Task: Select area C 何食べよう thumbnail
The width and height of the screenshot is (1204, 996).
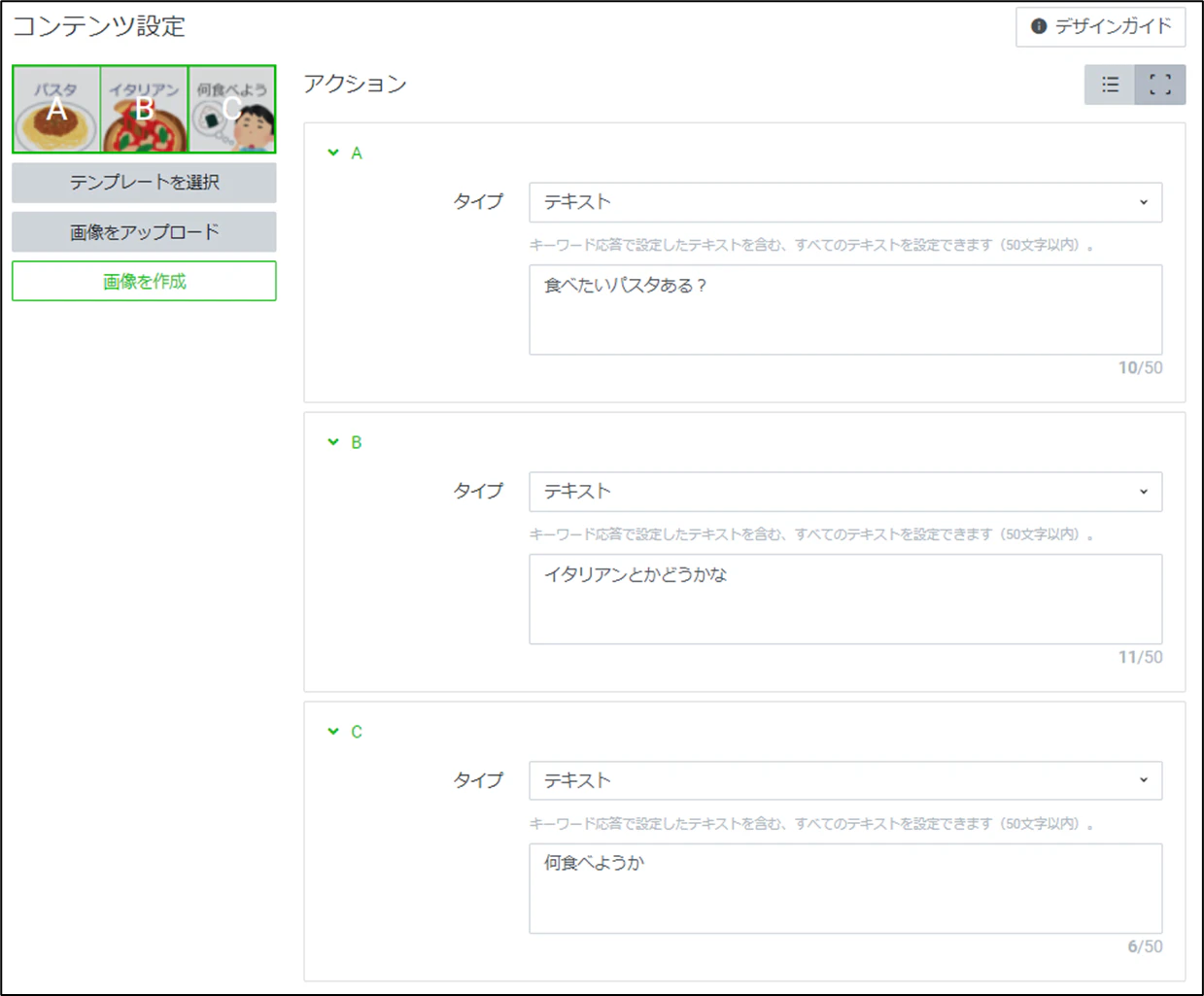Action: tap(231, 109)
